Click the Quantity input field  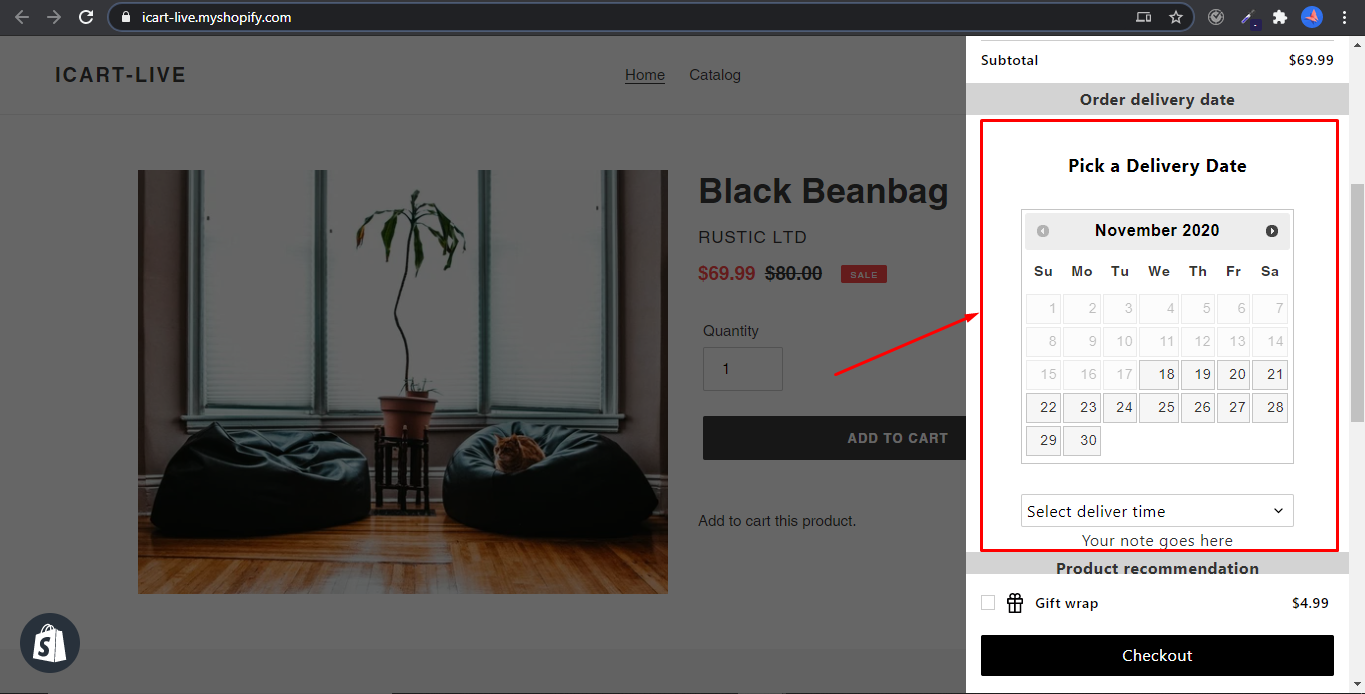743,369
